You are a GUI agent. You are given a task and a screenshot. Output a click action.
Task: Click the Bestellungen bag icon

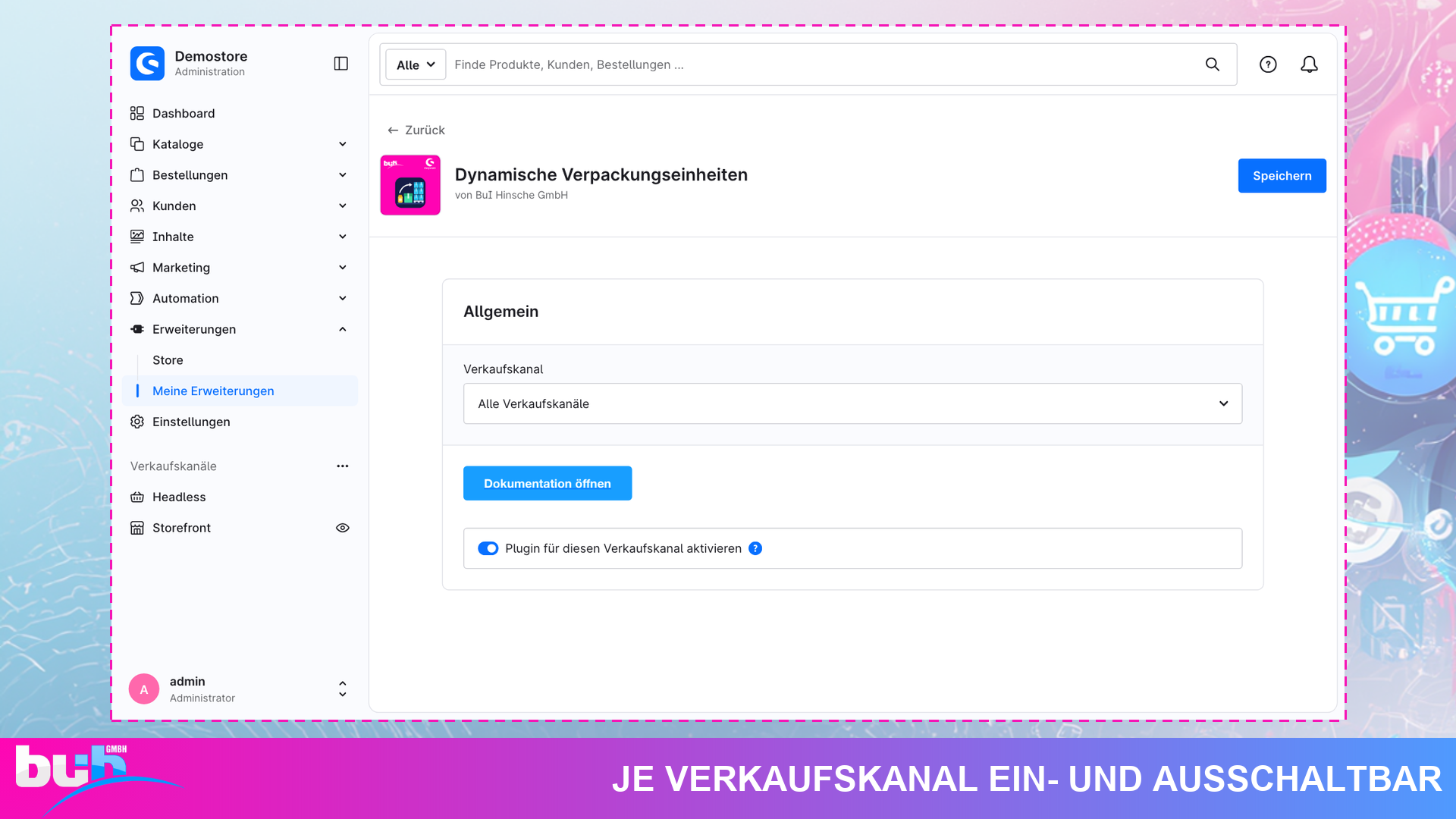point(137,175)
